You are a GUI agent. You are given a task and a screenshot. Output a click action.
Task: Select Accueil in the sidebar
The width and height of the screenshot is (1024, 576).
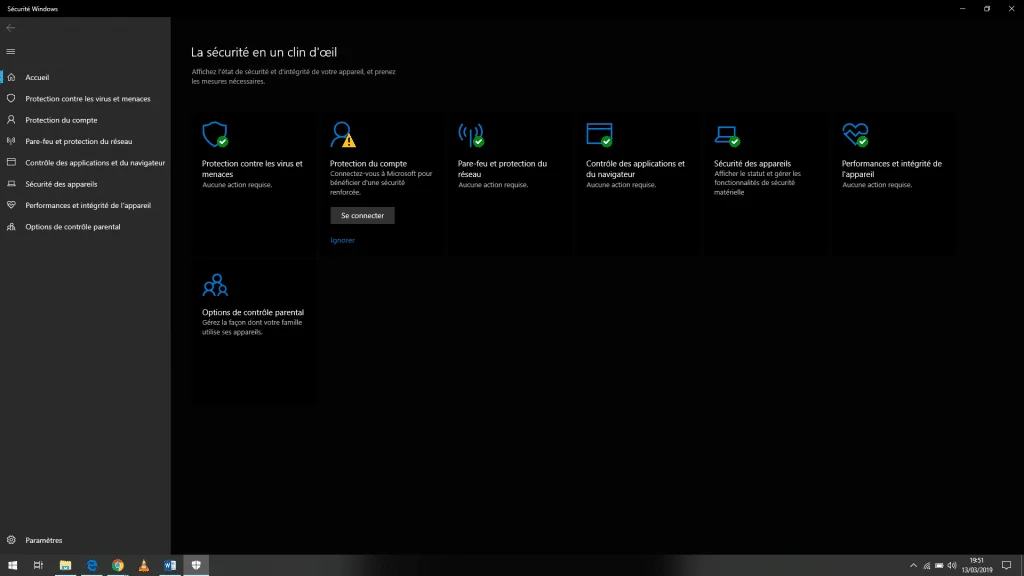coord(37,77)
